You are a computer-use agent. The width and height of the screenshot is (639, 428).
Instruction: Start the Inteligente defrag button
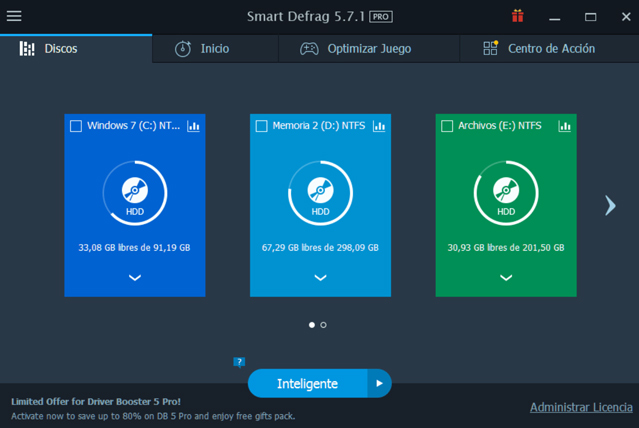[x=307, y=384]
